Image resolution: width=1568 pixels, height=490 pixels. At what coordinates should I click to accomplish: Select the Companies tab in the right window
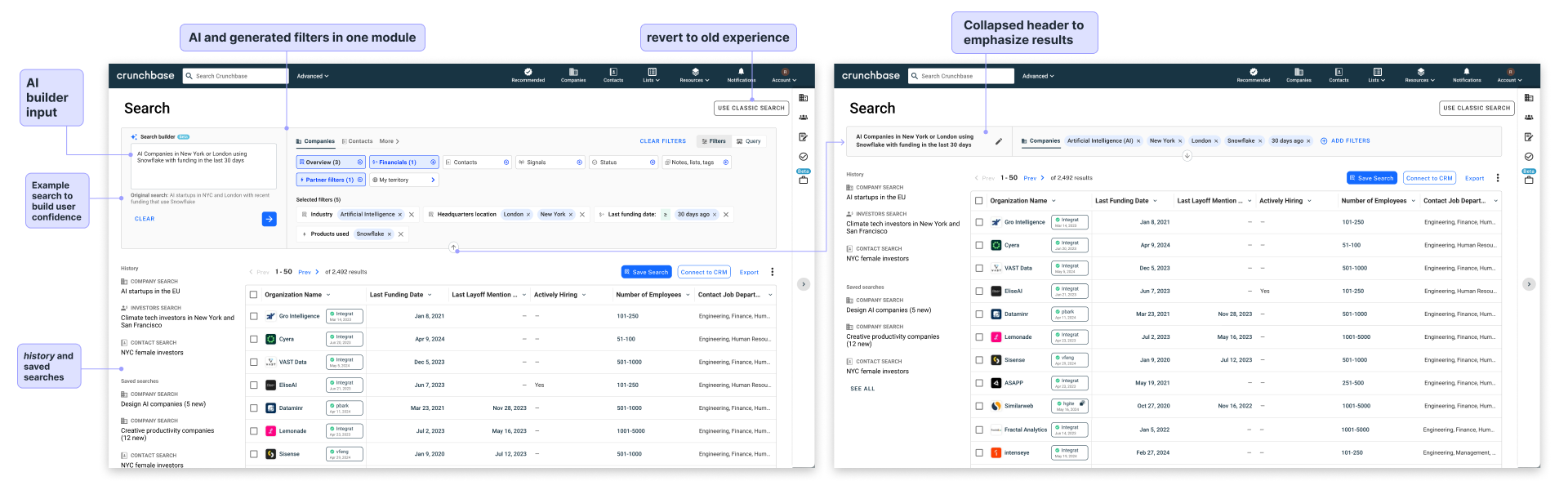[1041, 141]
